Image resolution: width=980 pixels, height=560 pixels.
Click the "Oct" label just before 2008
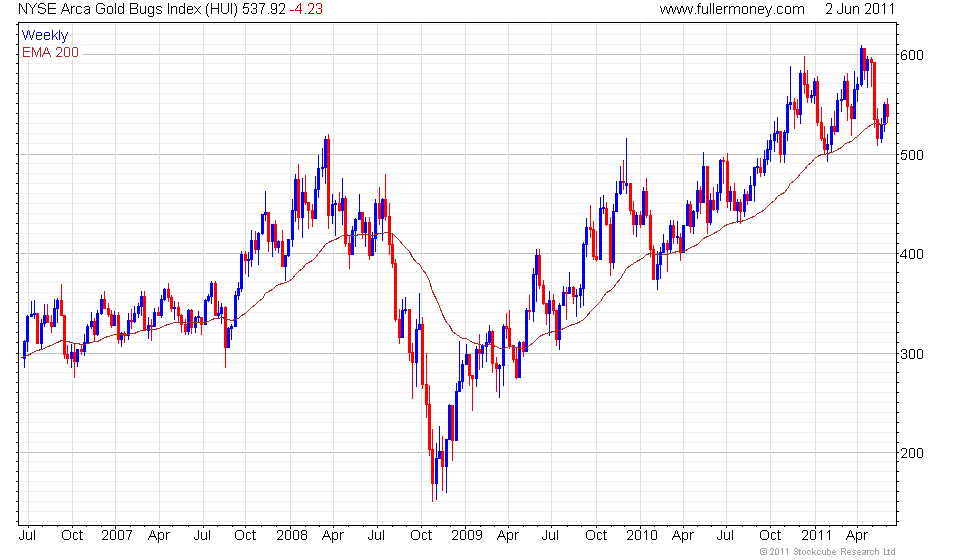click(x=245, y=536)
